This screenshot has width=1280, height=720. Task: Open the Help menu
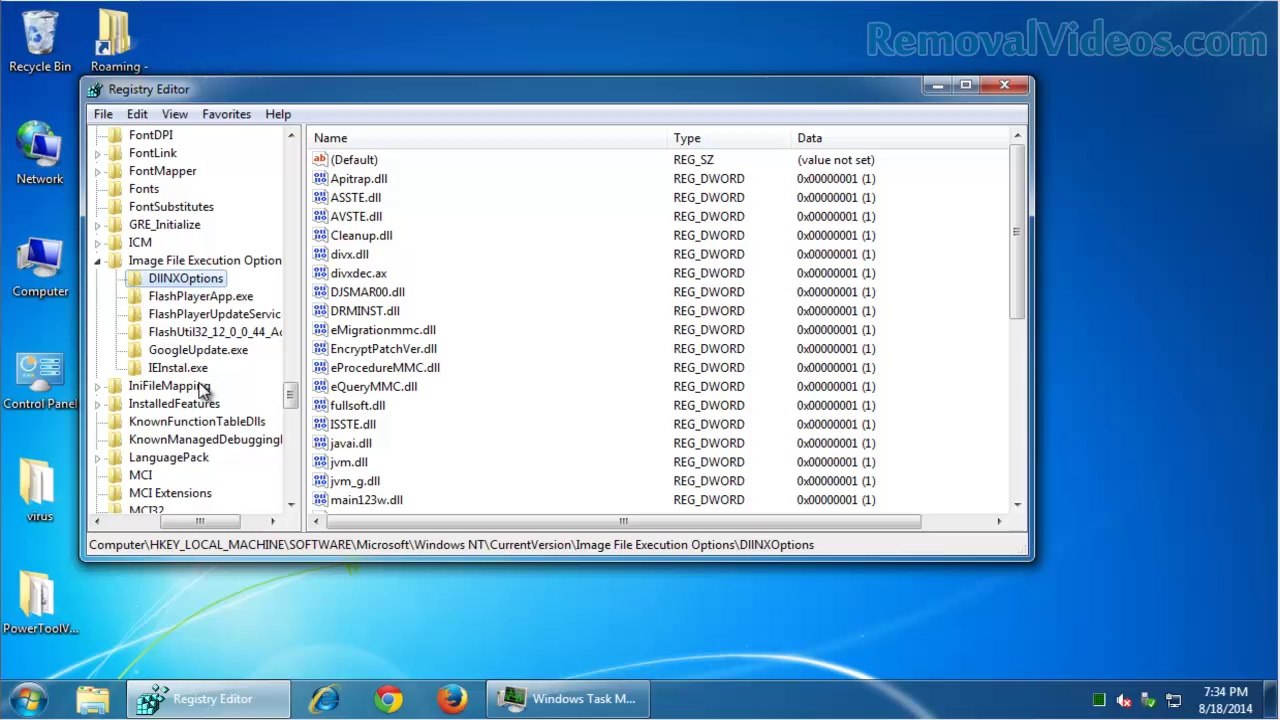[x=278, y=114]
